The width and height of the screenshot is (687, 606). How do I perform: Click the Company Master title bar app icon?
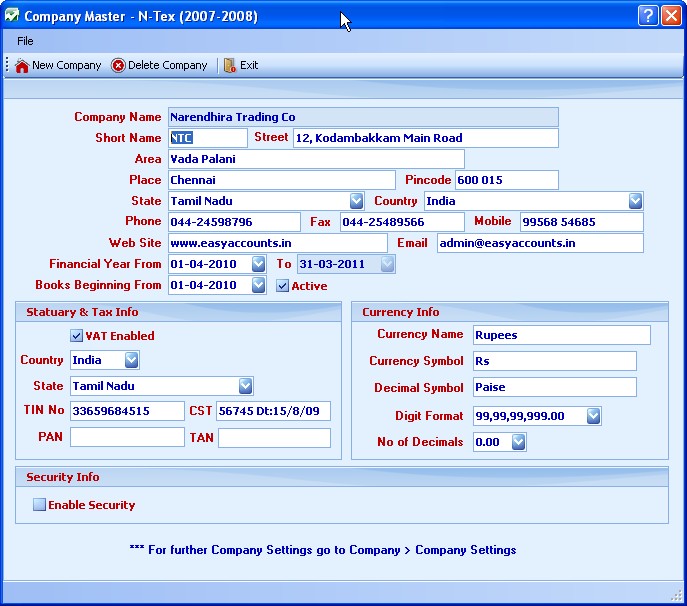coord(11,15)
